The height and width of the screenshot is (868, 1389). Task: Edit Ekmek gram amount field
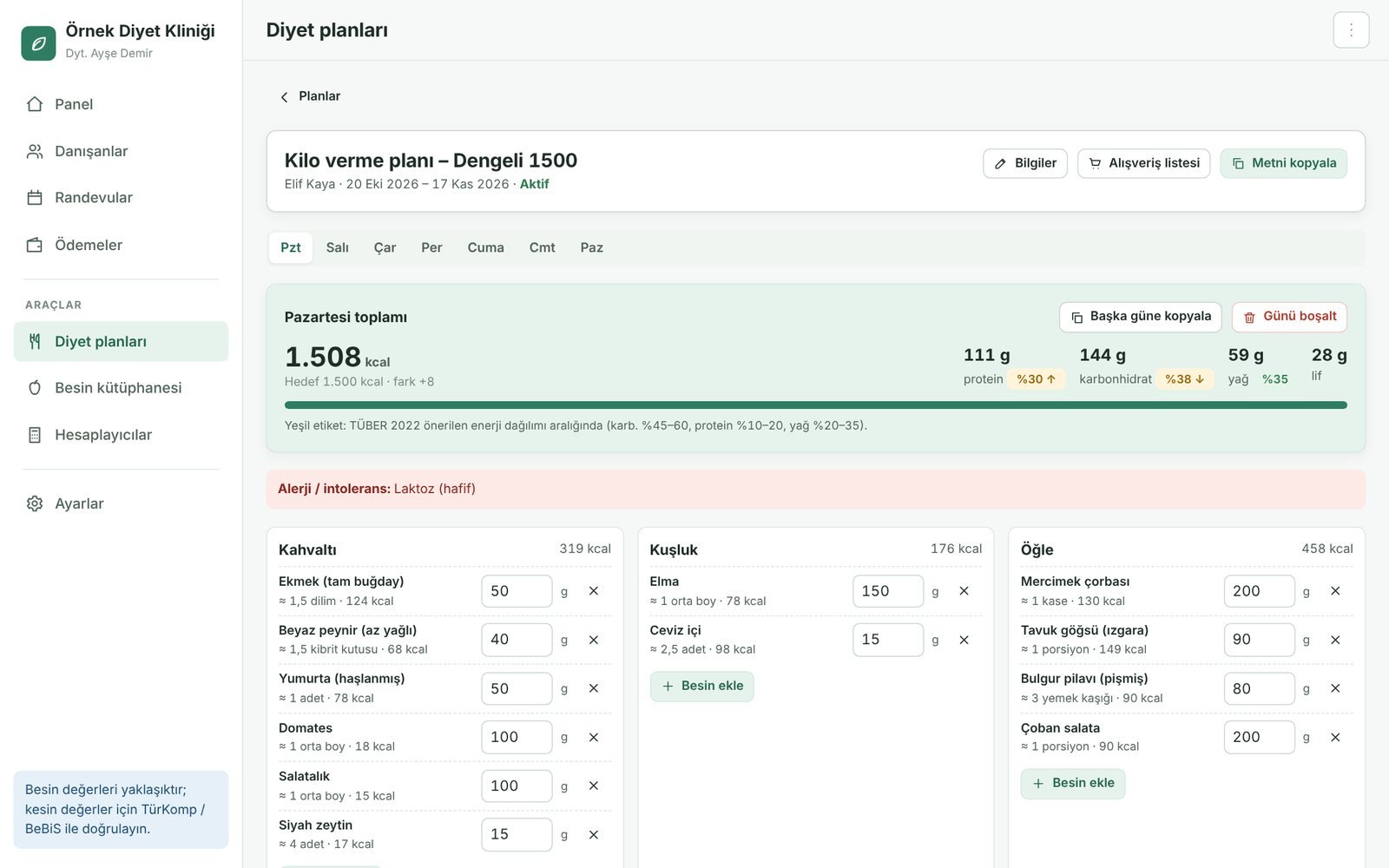[517, 591]
